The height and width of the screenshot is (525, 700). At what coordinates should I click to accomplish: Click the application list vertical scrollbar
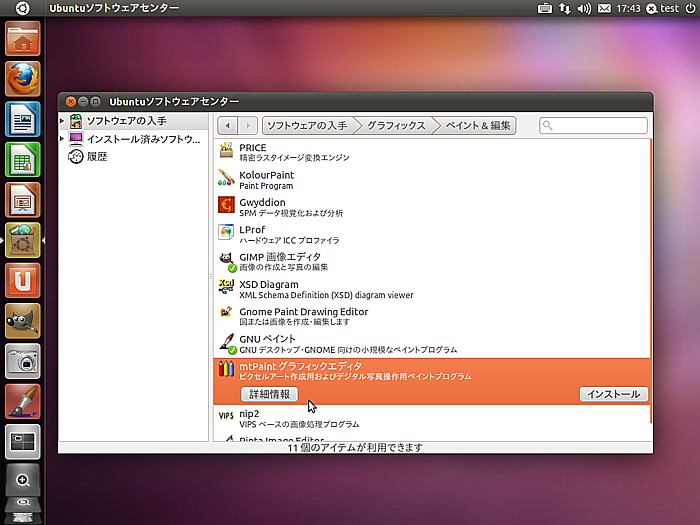click(651, 281)
